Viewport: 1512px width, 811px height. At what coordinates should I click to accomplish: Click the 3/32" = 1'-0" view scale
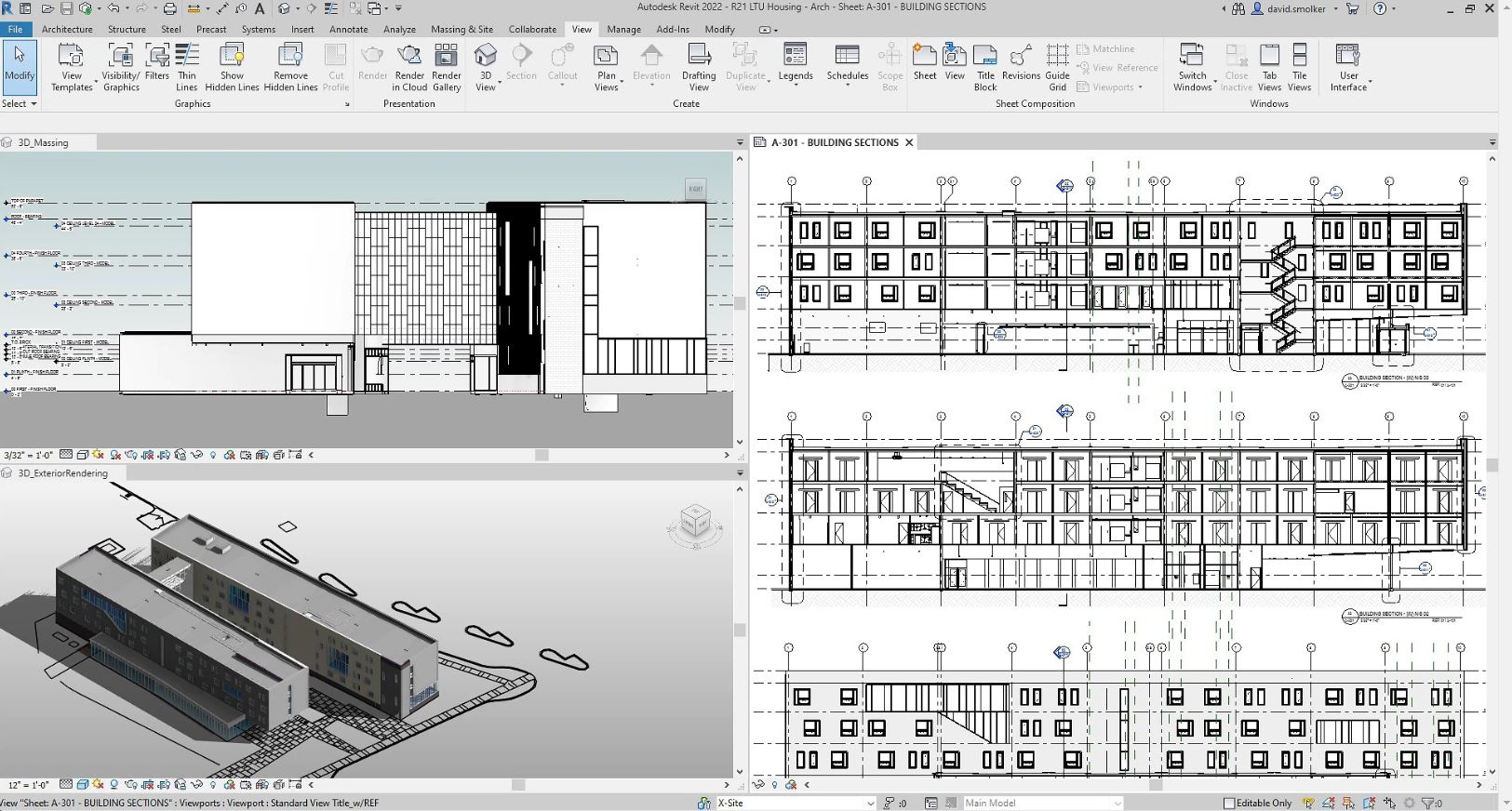tap(28, 455)
